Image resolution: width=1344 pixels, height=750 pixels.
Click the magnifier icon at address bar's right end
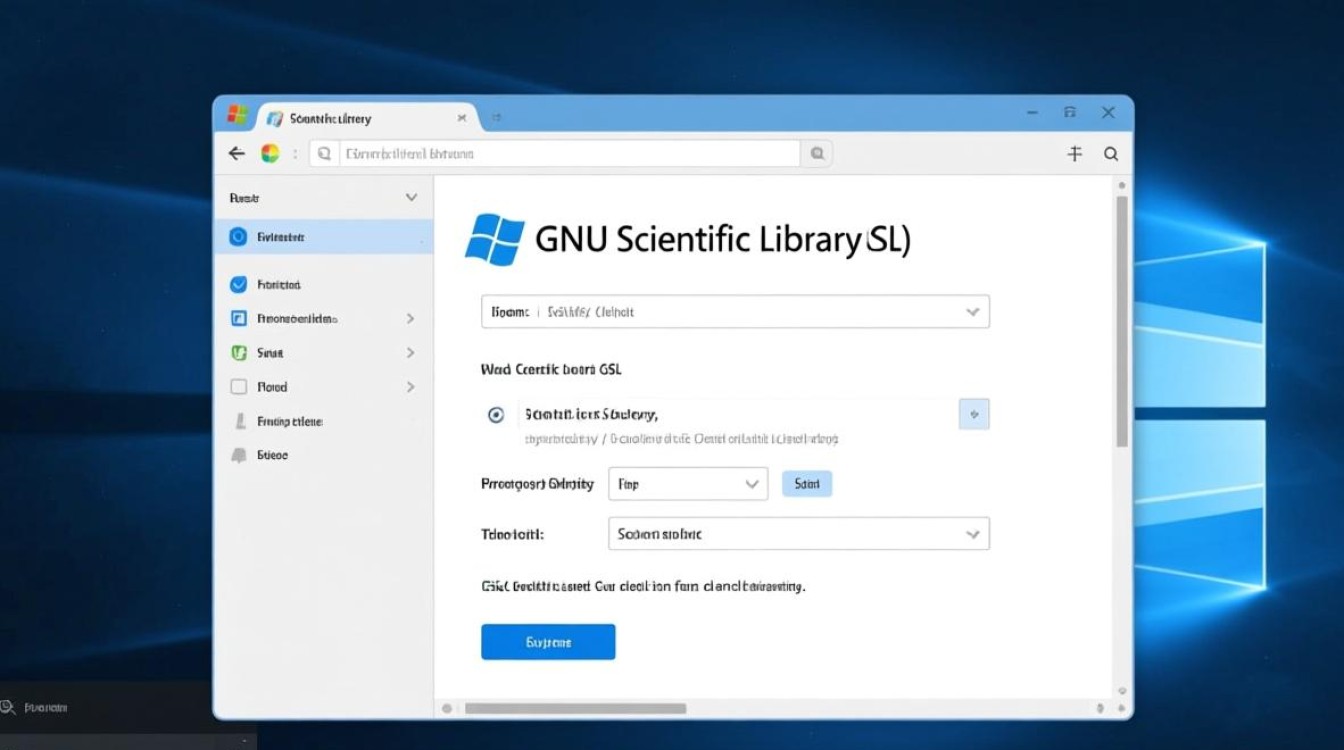[x=817, y=154]
